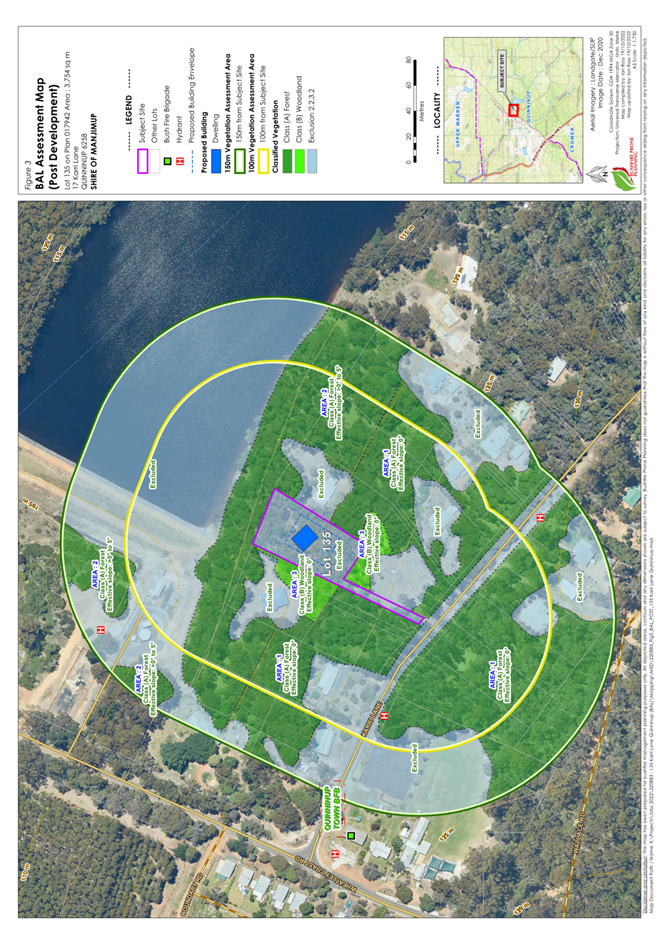Click the Other Lots legend box
Image resolution: width=665 pixels, height=940 pixels.
coord(156,161)
